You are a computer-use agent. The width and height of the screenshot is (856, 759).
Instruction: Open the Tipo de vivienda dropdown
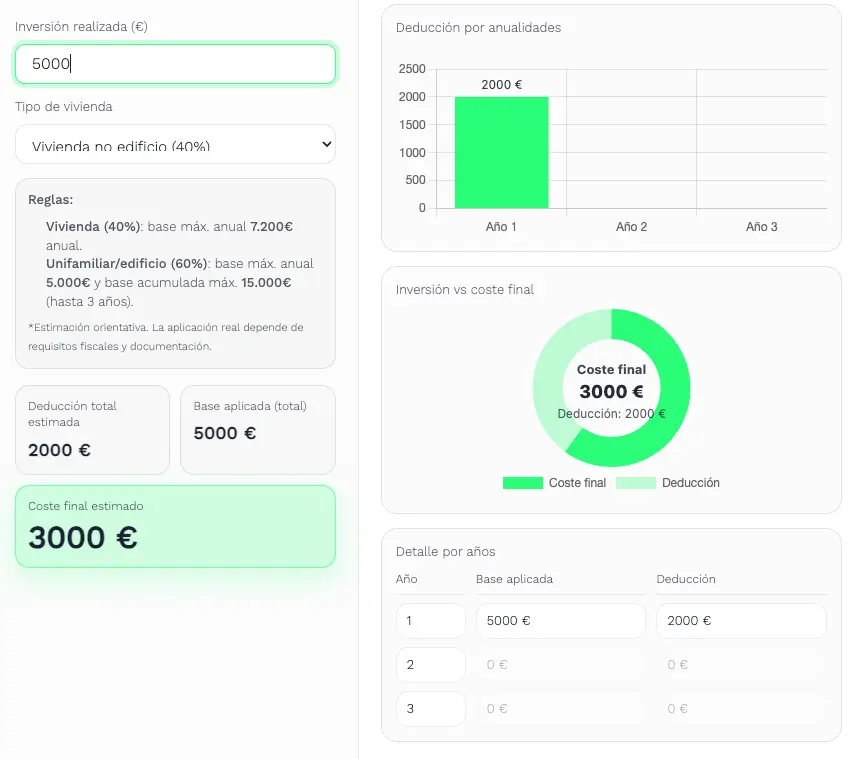(x=175, y=145)
